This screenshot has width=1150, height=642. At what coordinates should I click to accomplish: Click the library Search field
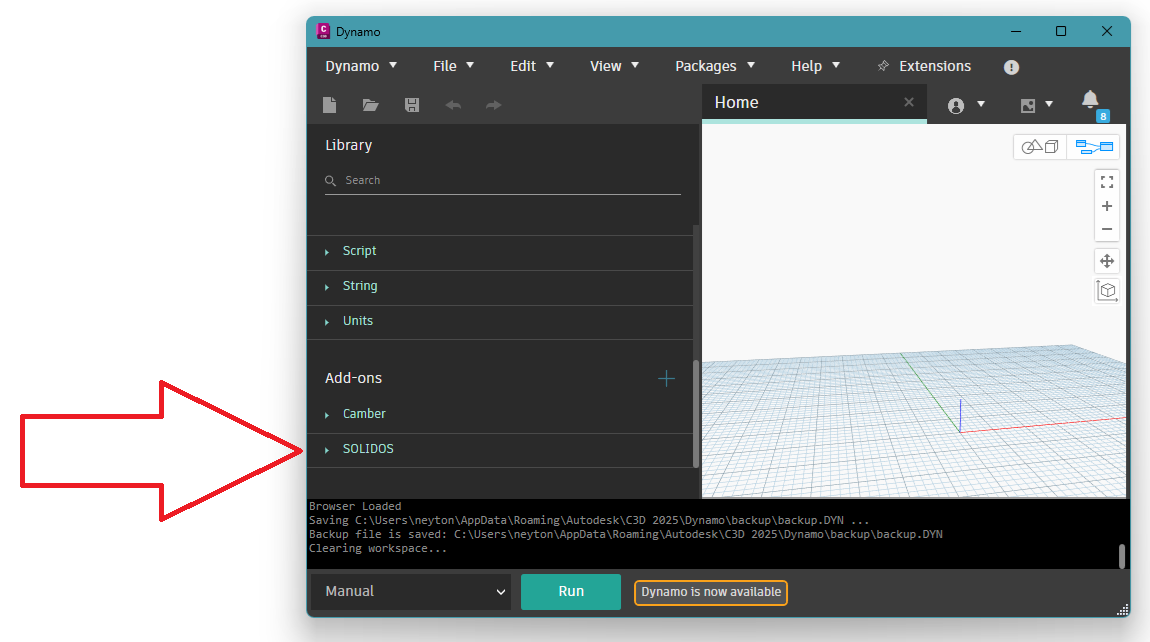(x=502, y=180)
